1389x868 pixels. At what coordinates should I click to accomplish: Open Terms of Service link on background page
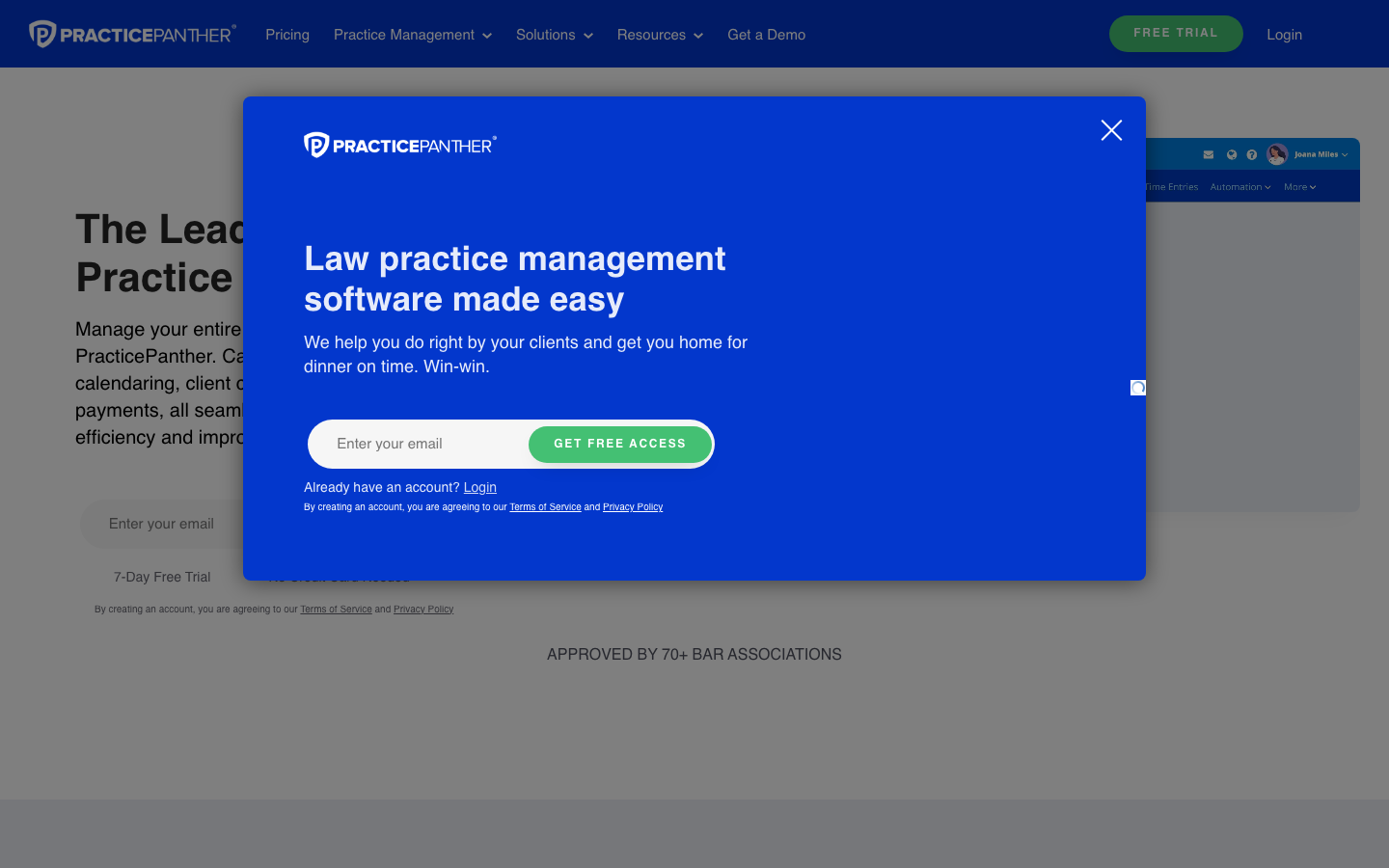tap(336, 610)
